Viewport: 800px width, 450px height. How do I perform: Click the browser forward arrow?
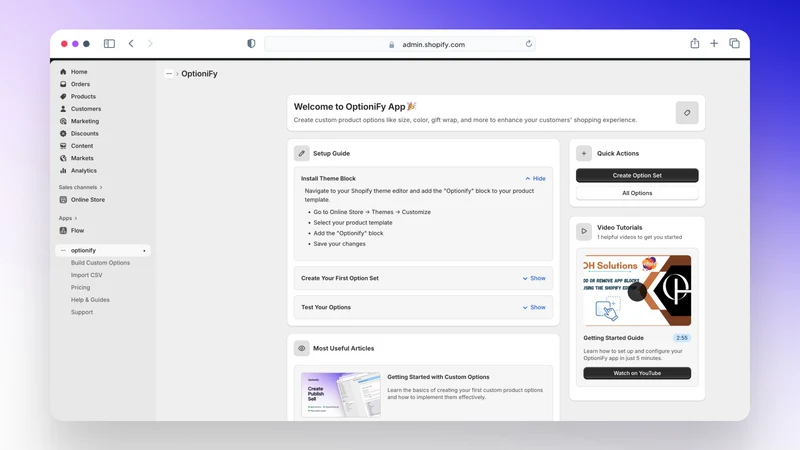coord(150,44)
